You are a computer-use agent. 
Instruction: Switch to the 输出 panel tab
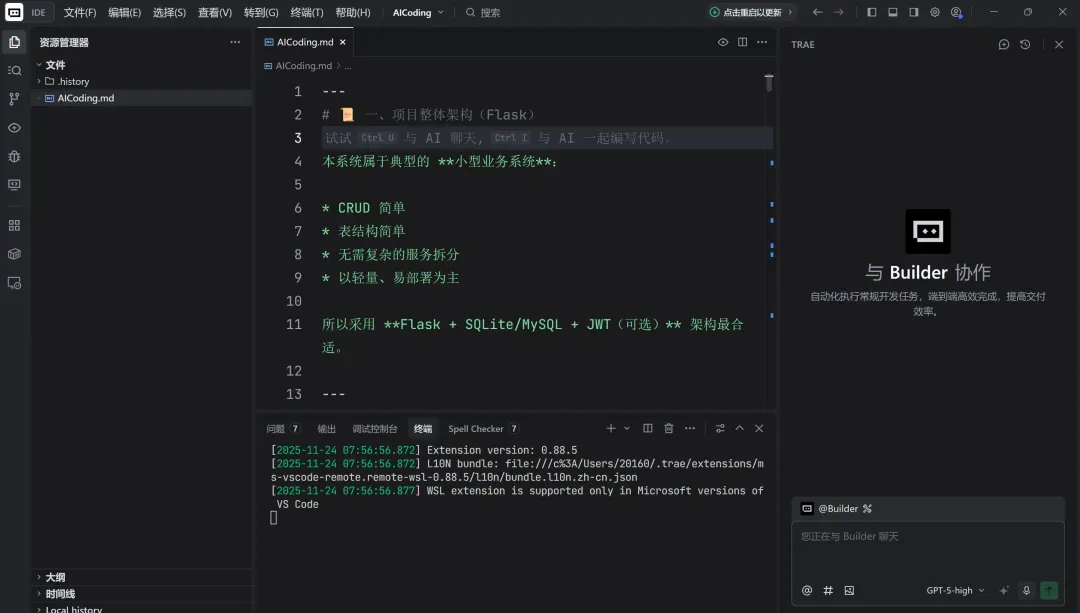click(x=326, y=428)
